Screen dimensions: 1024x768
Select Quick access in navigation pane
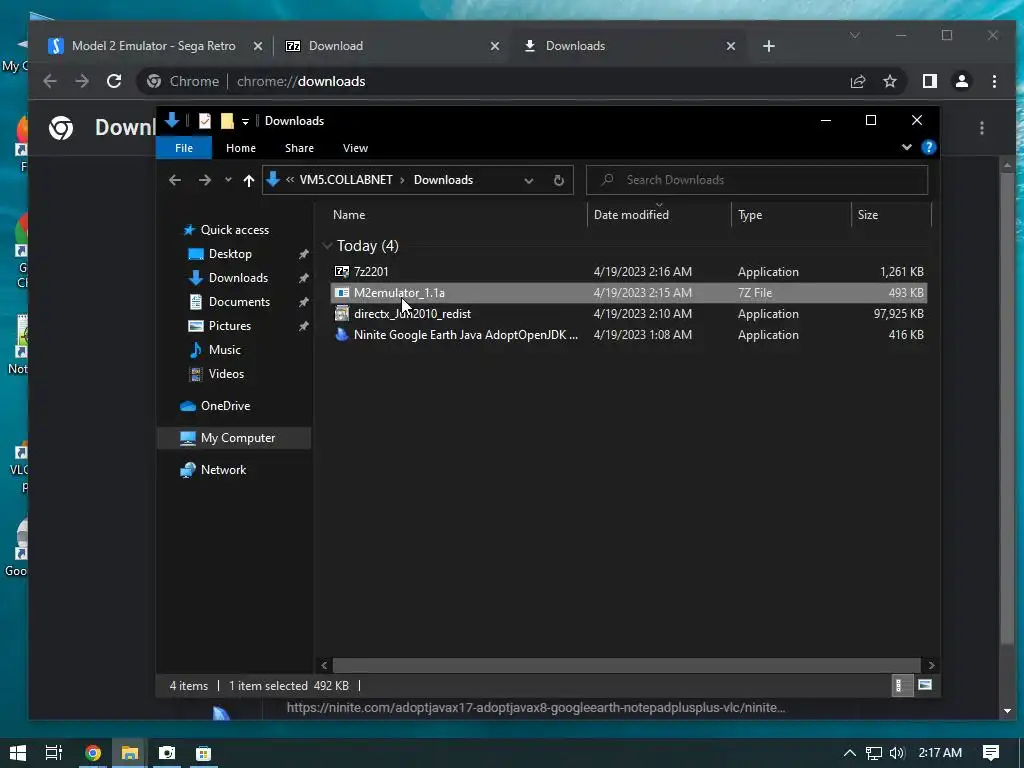point(234,230)
